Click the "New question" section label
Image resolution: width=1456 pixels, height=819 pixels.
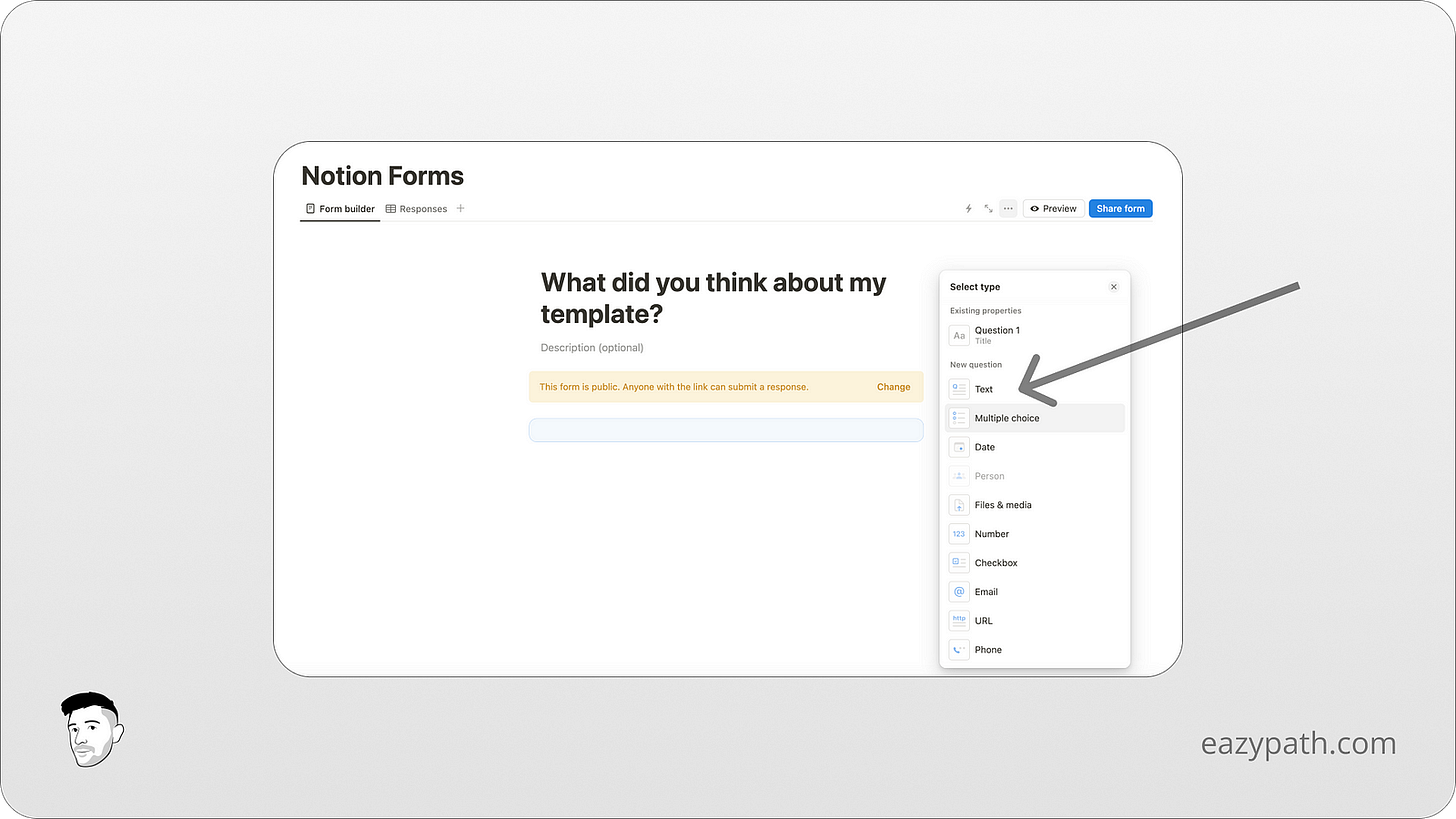[x=976, y=365]
